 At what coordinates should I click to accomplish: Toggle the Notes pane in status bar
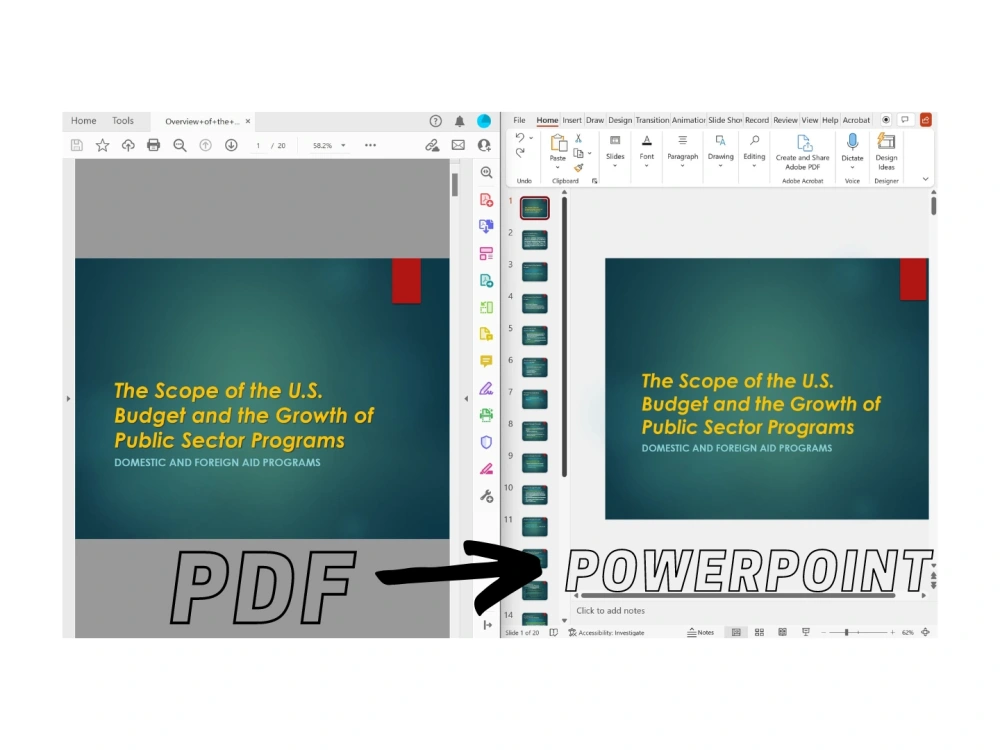point(700,633)
